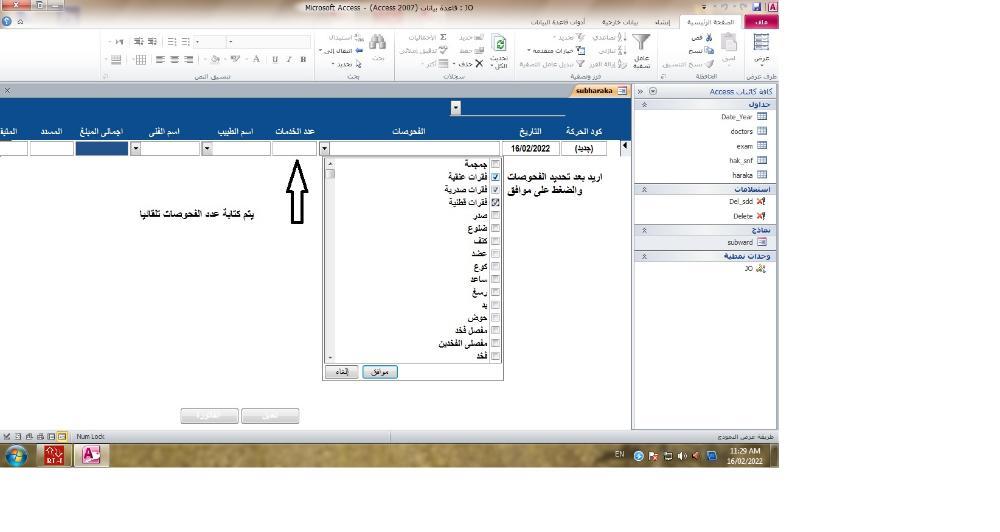This screenshot has width=1000, height=532.
Task: Toggle Underline text formatting
Action: pyautogui.click(x=275, y=59)
